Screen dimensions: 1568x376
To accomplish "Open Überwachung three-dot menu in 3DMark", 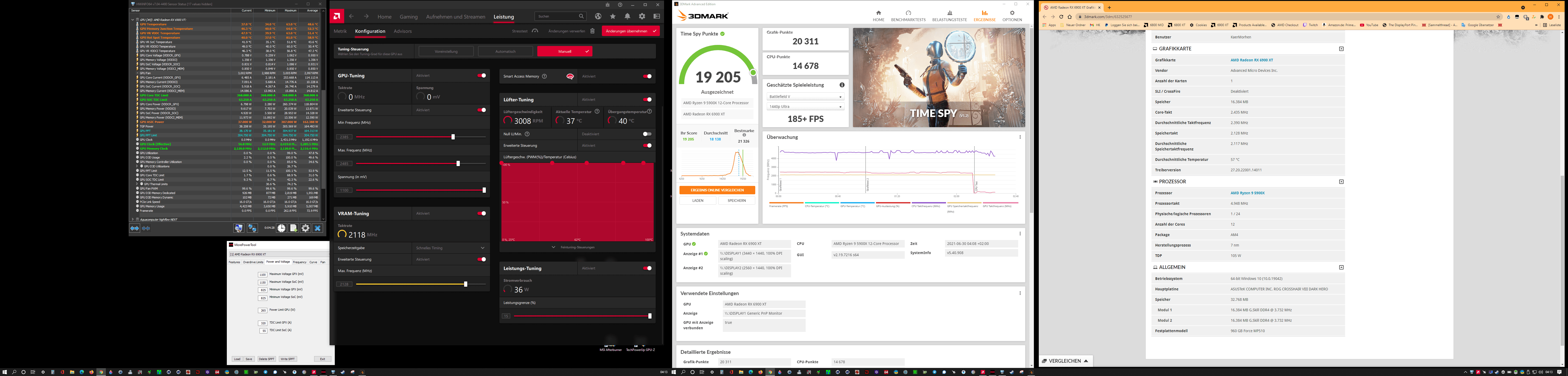I will coord(1020,137).
